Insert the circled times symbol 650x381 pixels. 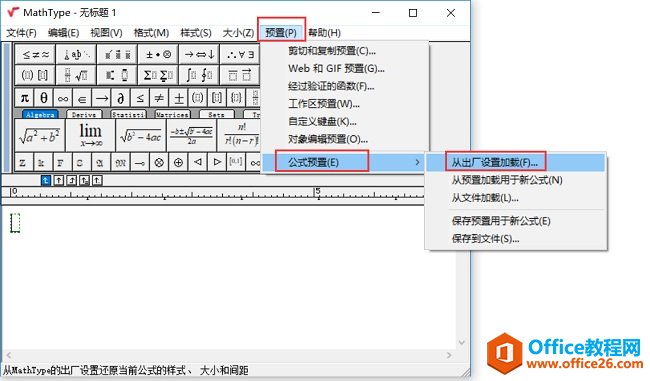click(x=159, y=163)
